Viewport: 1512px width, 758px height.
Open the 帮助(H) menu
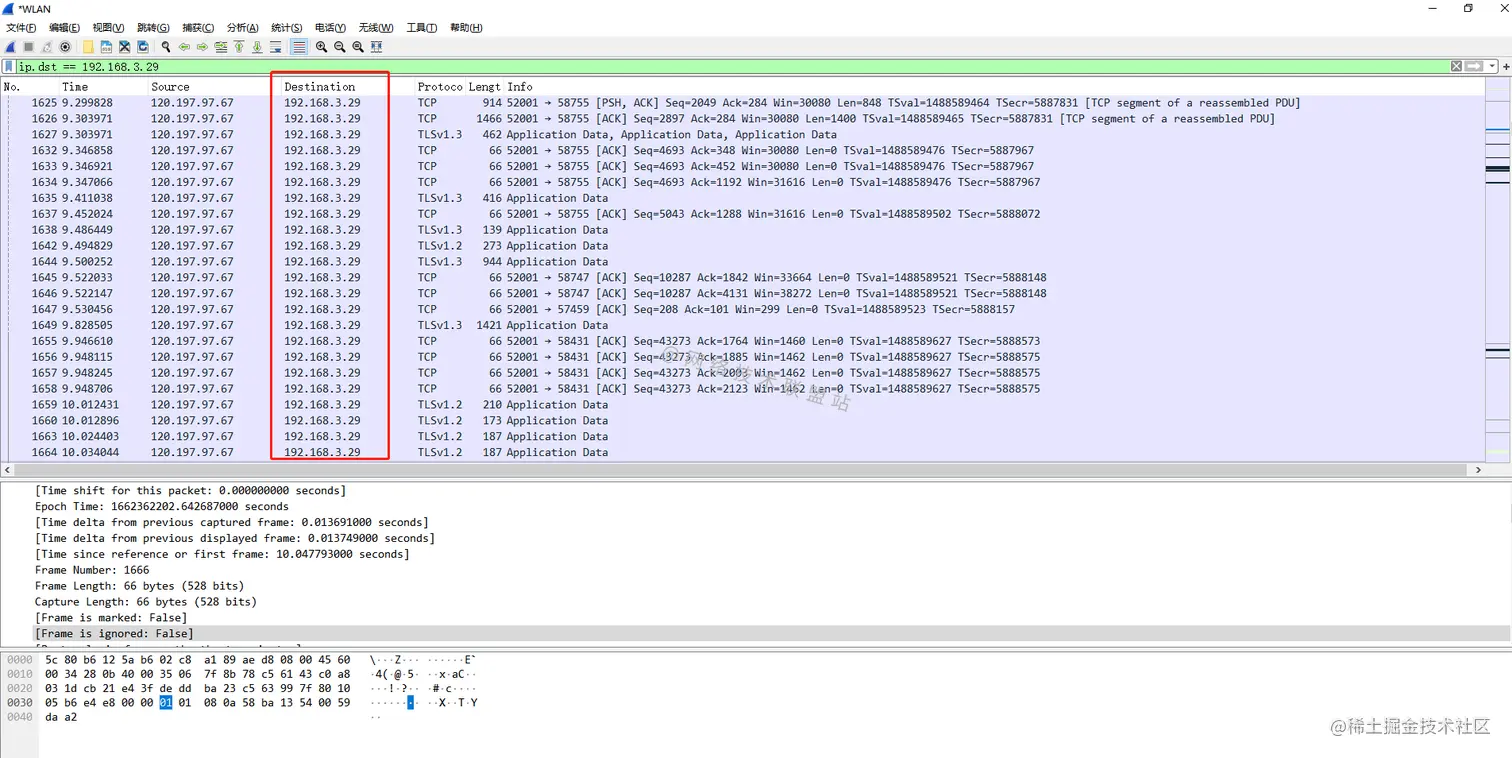click(x=466, y=28)
